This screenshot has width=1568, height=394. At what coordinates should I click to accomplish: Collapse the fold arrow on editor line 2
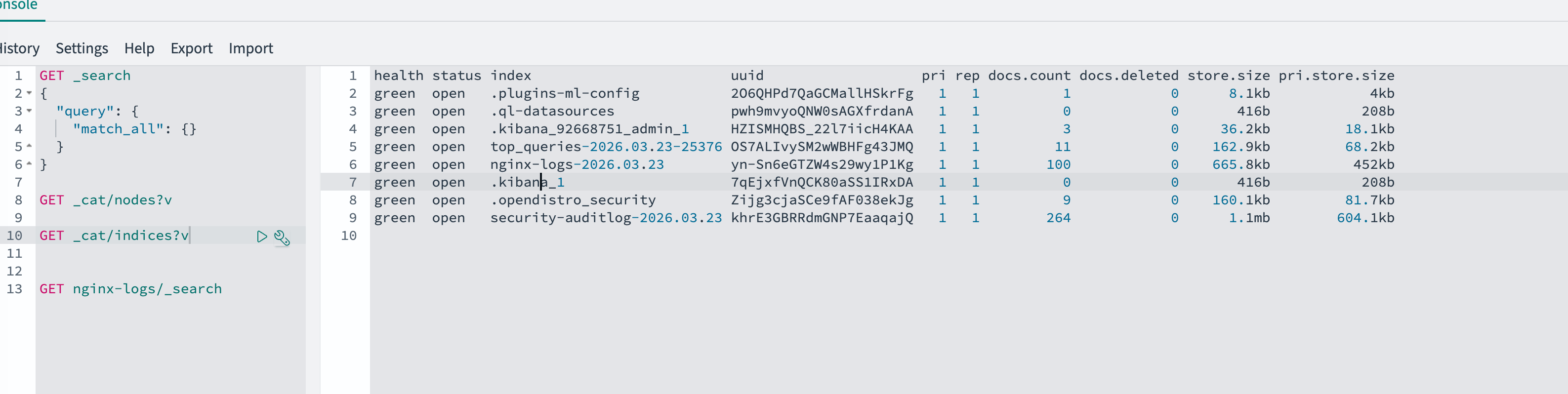(x=29, y=93)
